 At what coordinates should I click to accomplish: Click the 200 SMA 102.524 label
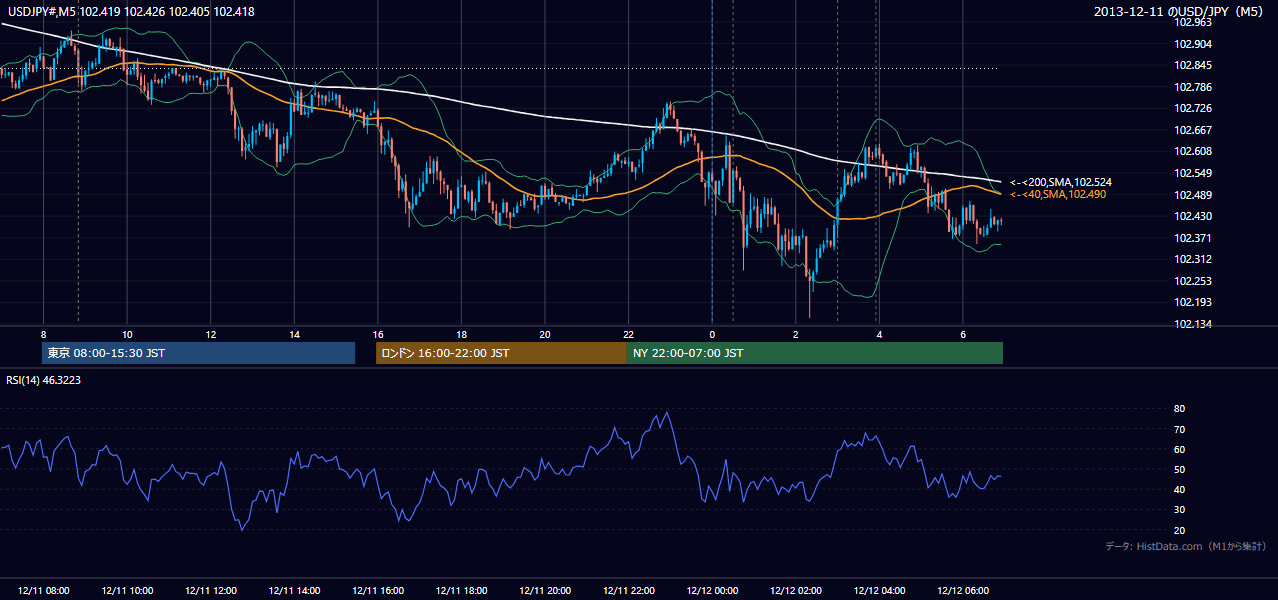1060,182
